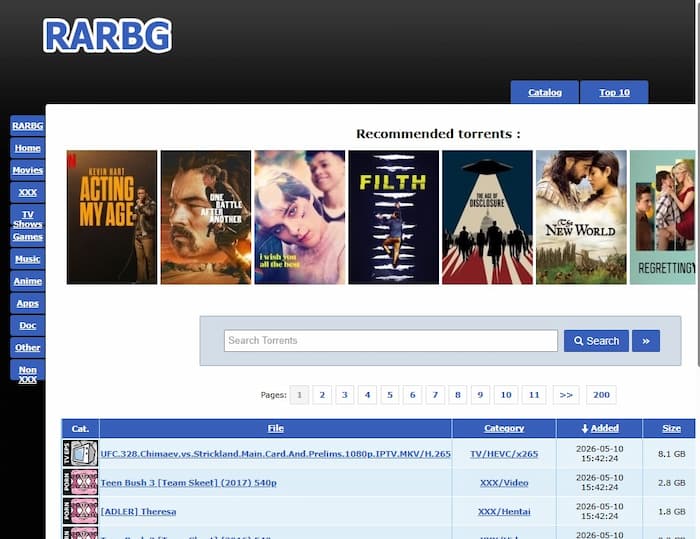Focus the Search Torrents field
This screenshot has width=700, height=539.
click(391, 341)
